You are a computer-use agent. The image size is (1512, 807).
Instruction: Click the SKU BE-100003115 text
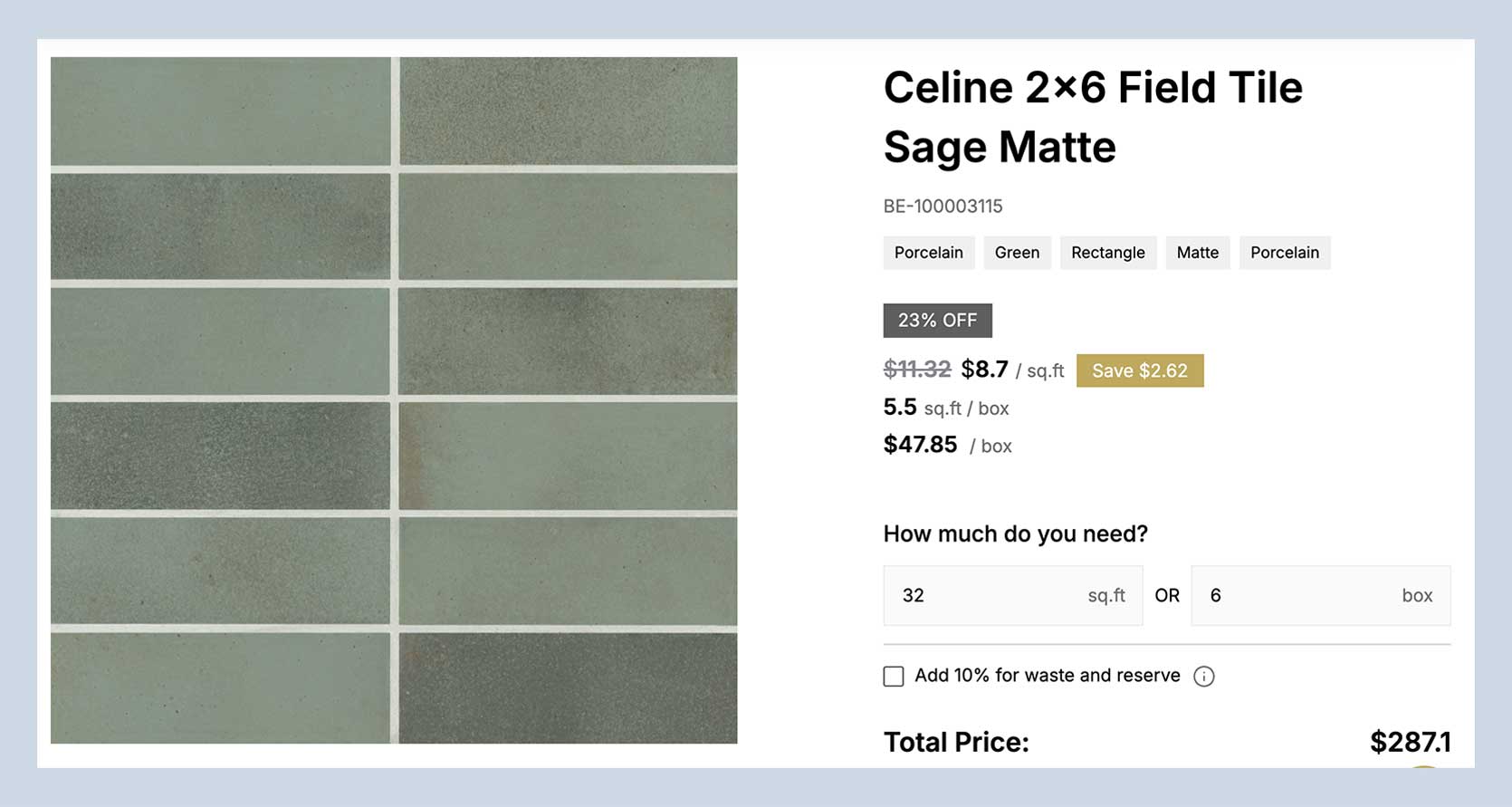coord(943,207)
